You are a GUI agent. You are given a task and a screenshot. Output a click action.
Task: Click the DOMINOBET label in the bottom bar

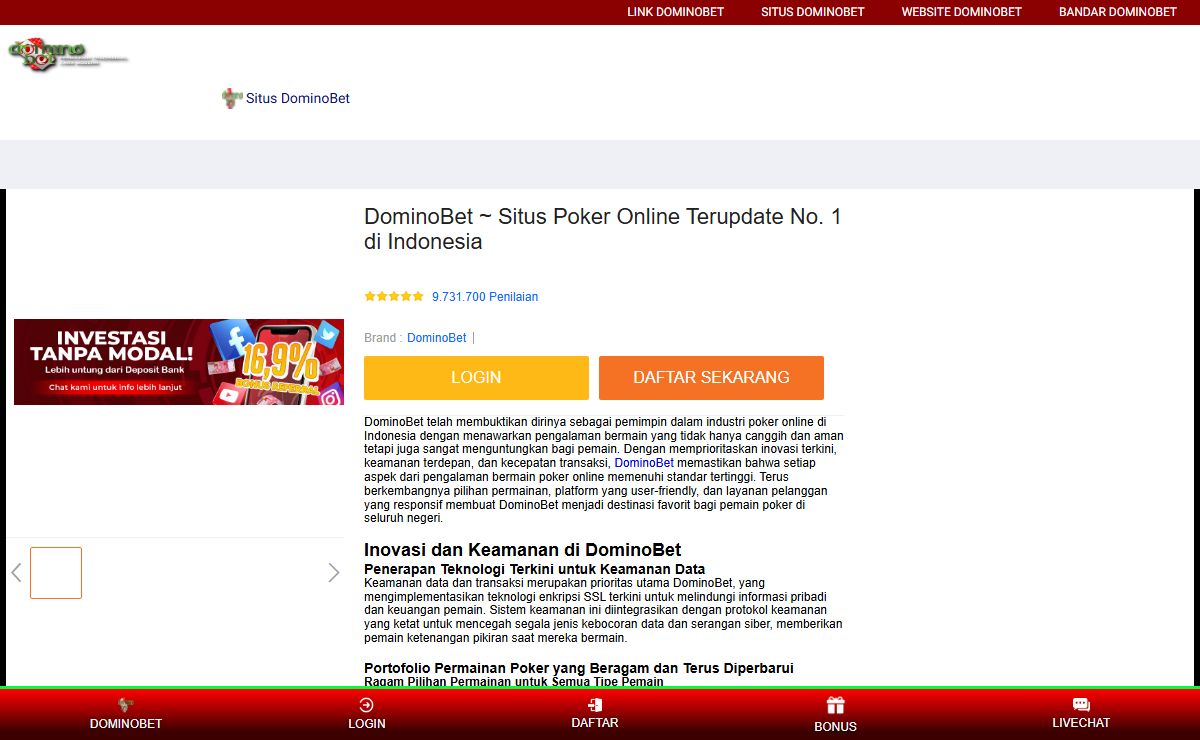click(126, 724)
